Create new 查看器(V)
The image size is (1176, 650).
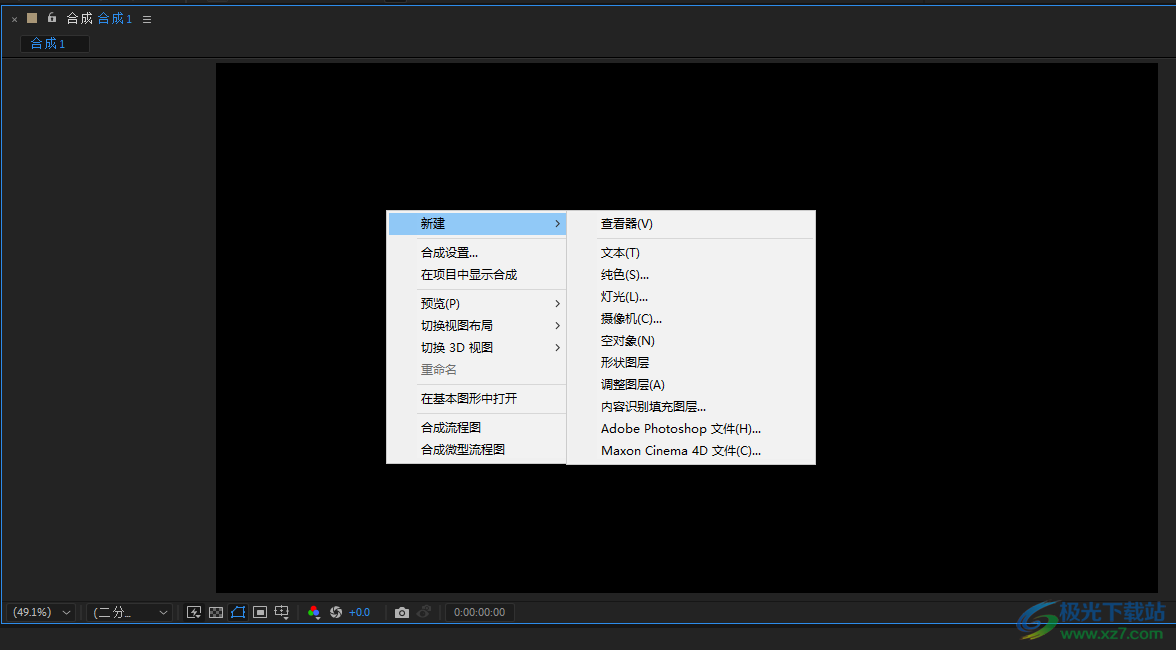click(691, 223)
